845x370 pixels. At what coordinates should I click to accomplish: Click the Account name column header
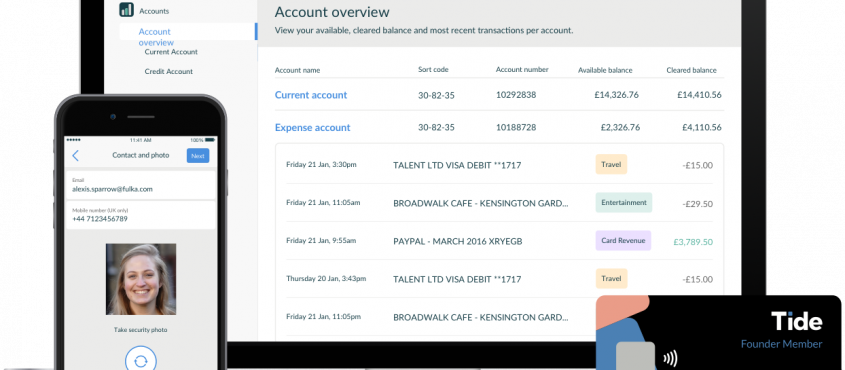point(297,70)
